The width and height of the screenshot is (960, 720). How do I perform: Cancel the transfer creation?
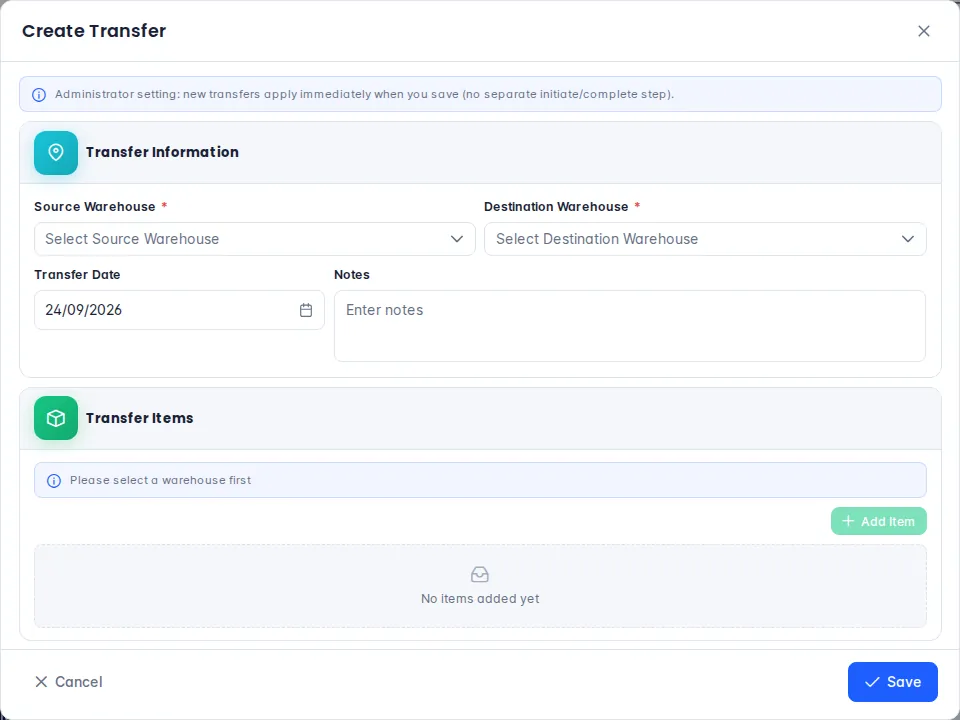[69, 681]
